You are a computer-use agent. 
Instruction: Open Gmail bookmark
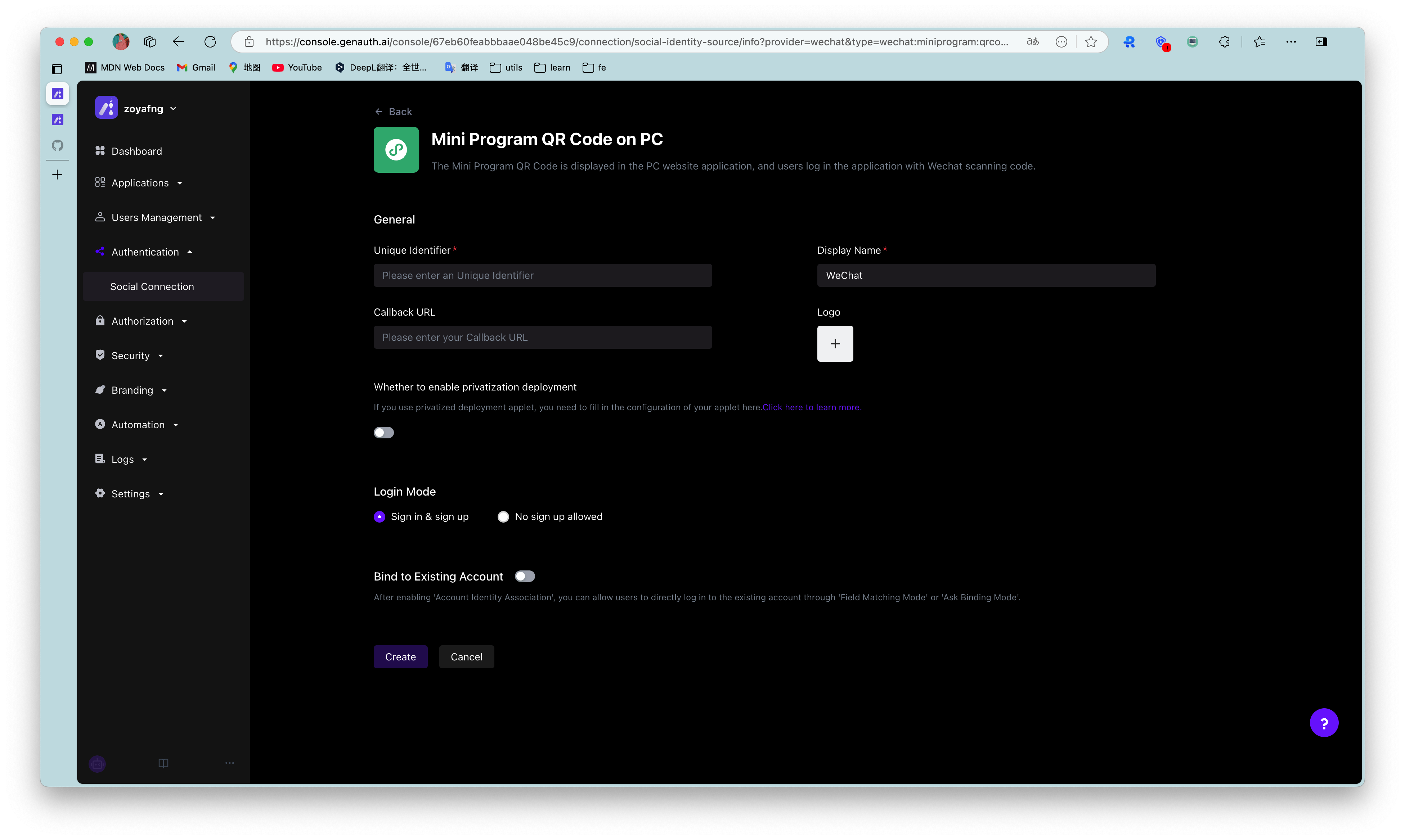point(196,67)
